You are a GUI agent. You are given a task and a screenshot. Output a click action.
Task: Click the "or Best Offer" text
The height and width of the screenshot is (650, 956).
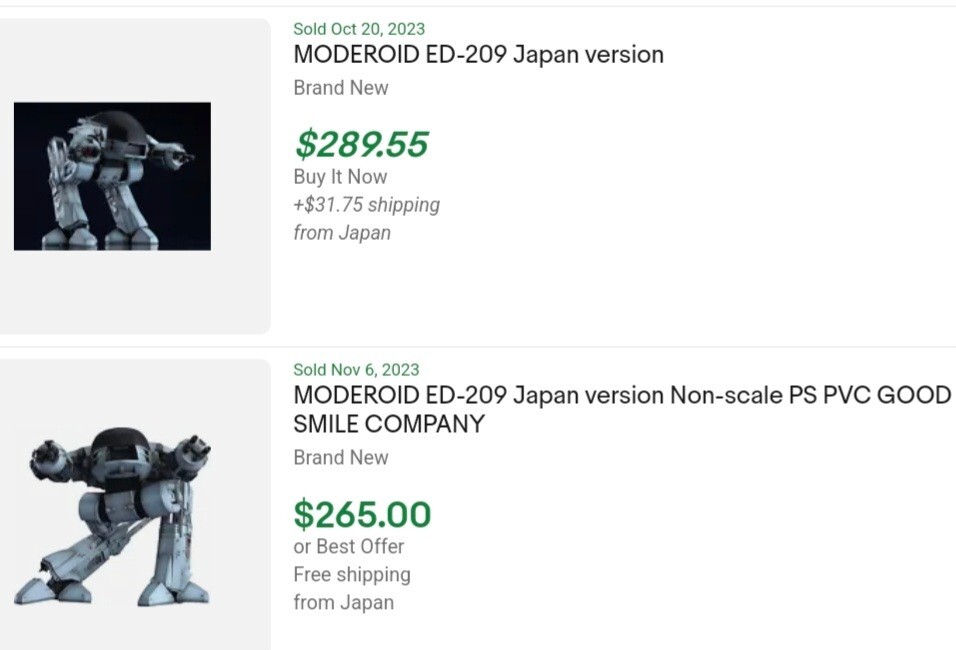pyautogui.click(x=348, y=547)
